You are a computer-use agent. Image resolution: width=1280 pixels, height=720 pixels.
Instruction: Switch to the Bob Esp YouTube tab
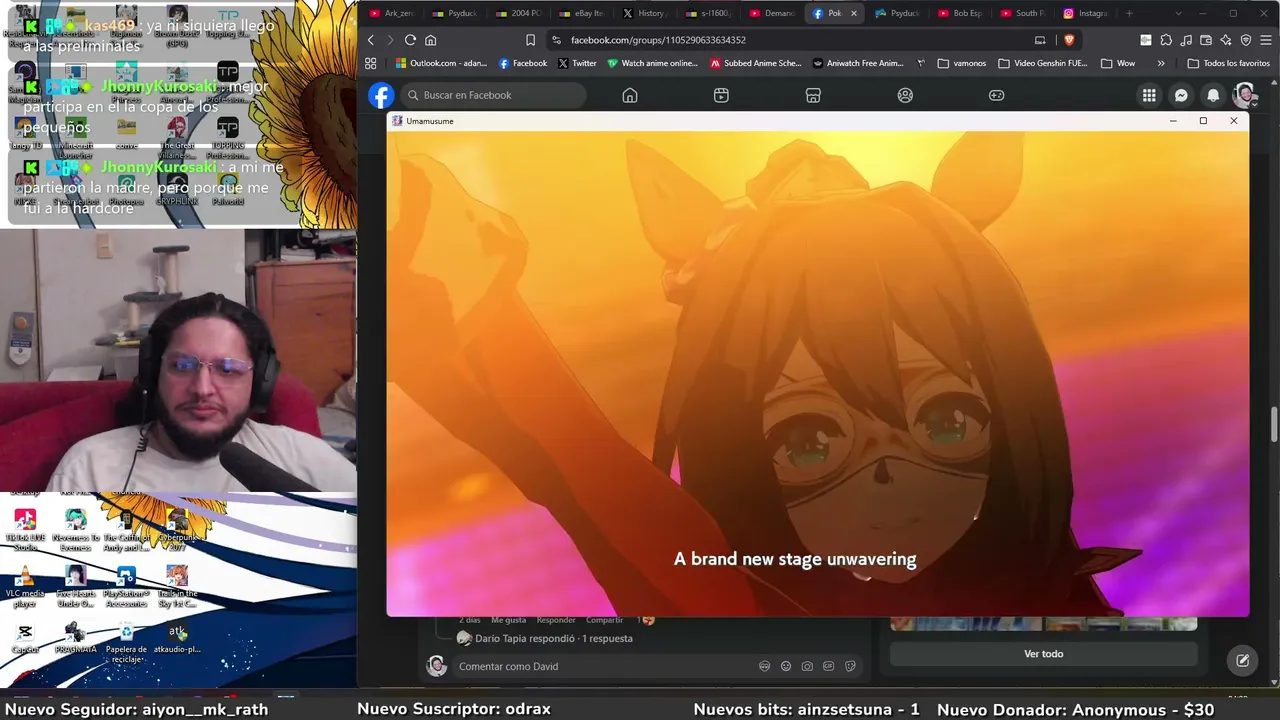pyautogui.click(x=960, y=13)
